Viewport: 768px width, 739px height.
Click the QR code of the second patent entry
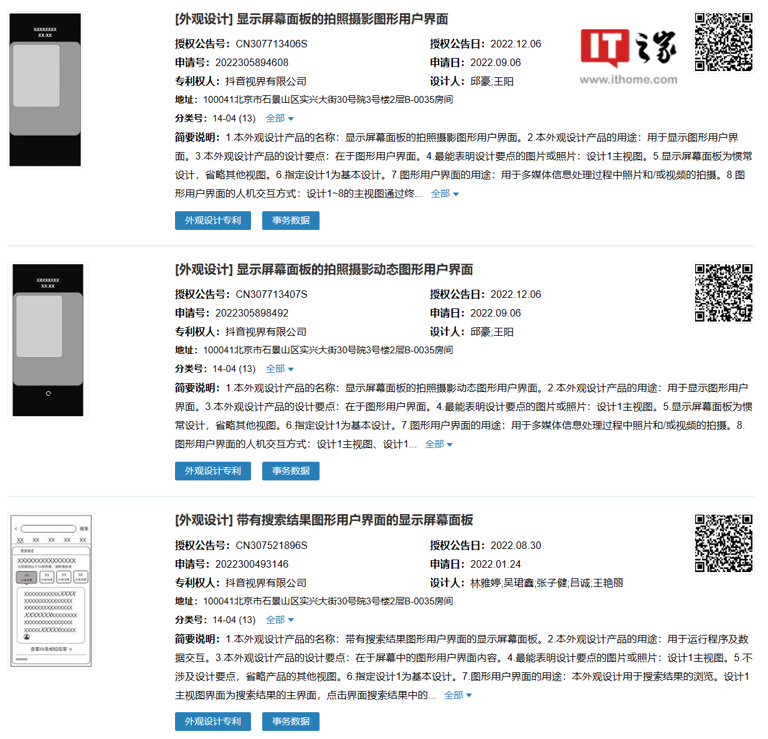point(724,292)
